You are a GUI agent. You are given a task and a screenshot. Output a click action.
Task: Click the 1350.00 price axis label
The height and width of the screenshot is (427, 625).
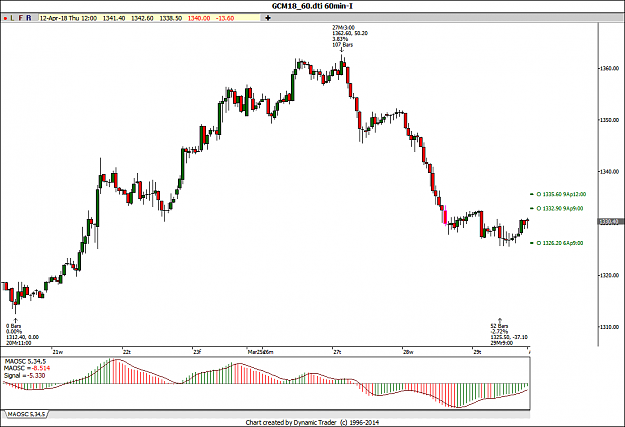pyautogui.click(x=610, y=120)
